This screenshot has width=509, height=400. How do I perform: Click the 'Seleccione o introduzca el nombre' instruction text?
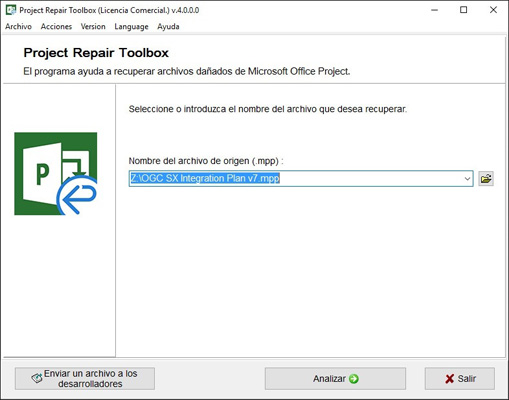(268, 109)
